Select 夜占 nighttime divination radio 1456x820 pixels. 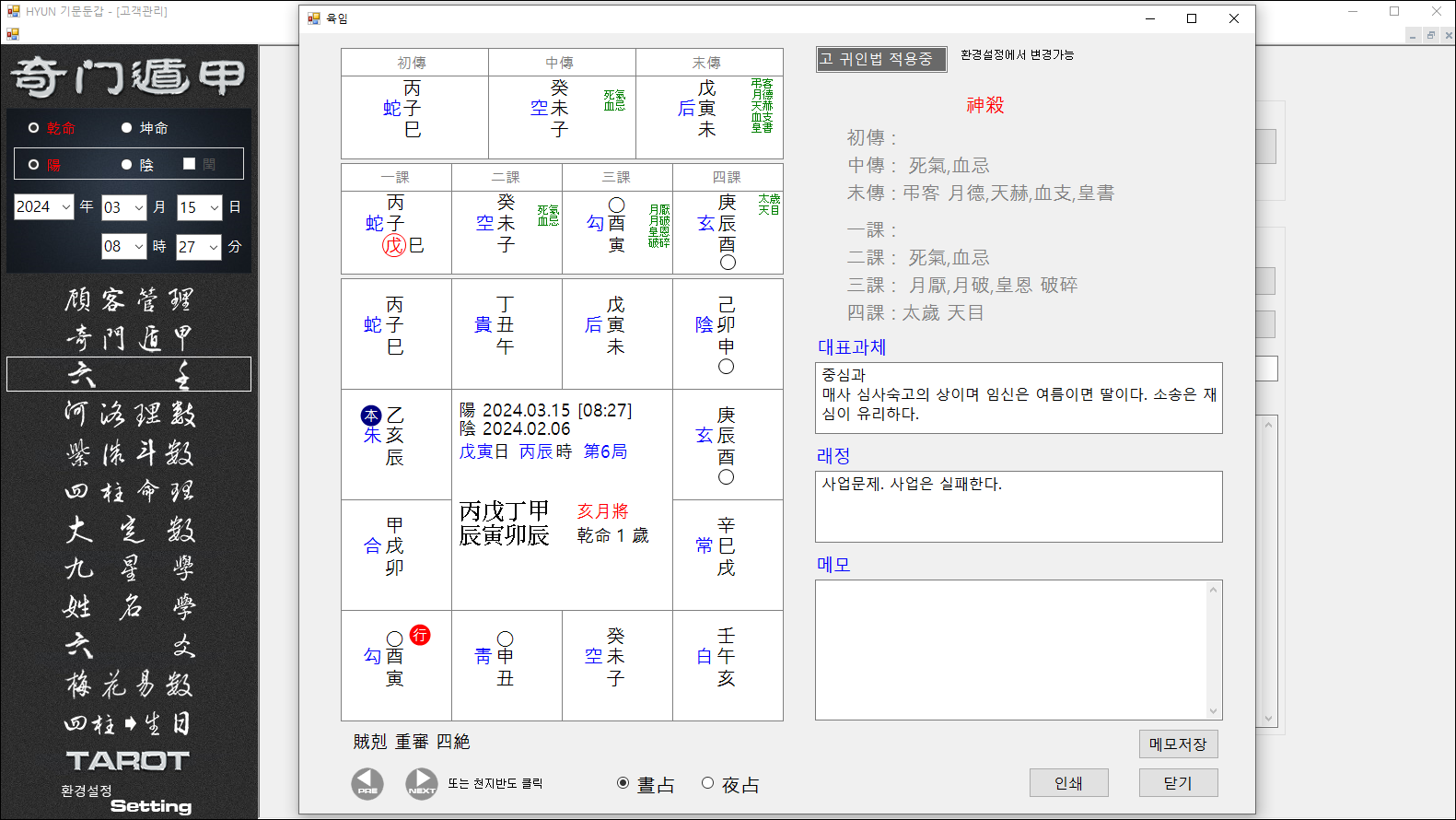(x=707, y=783)
